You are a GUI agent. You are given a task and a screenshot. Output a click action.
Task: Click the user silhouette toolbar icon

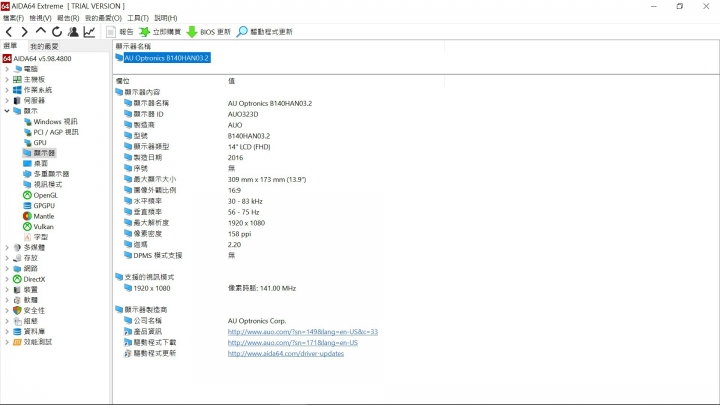click(73, 32)
